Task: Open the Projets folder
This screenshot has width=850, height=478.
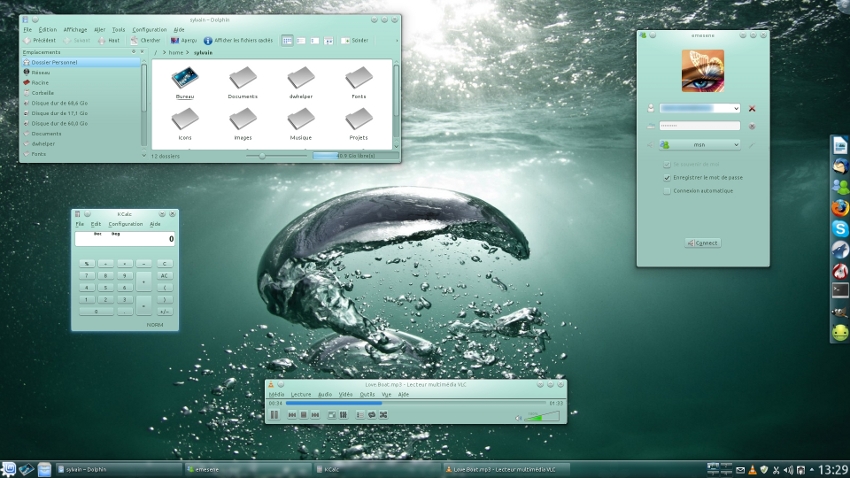Action: 358,124
